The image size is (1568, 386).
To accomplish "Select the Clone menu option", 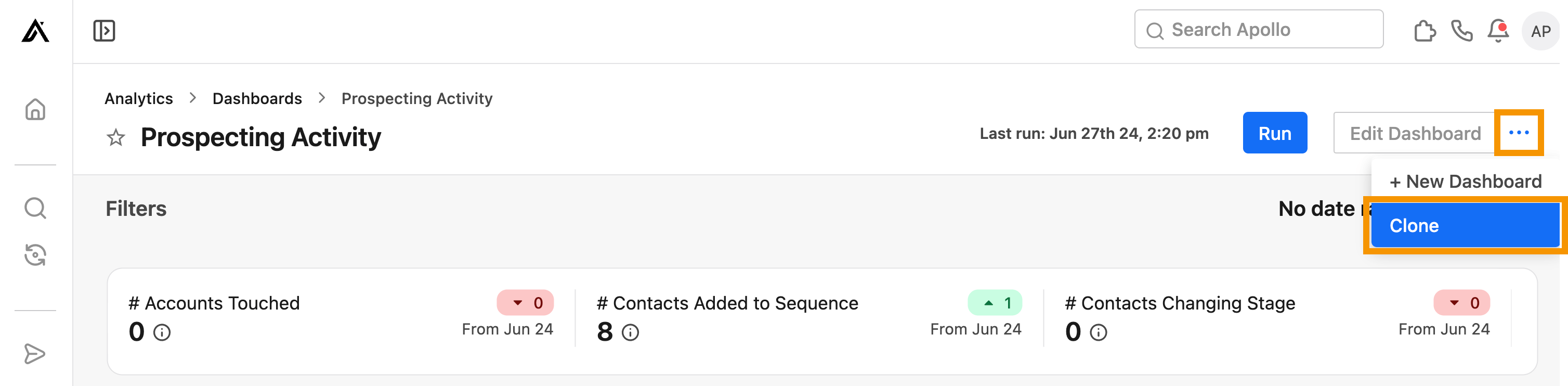I will 1466,225.
